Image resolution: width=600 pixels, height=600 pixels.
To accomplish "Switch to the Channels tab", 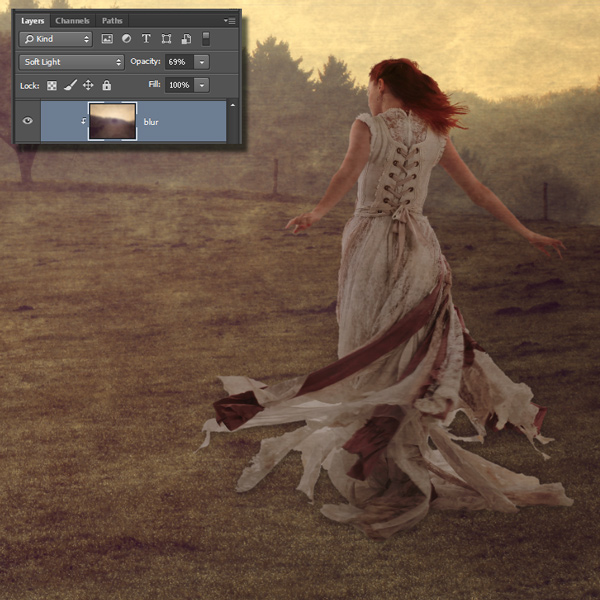I will tap(72, 21).
